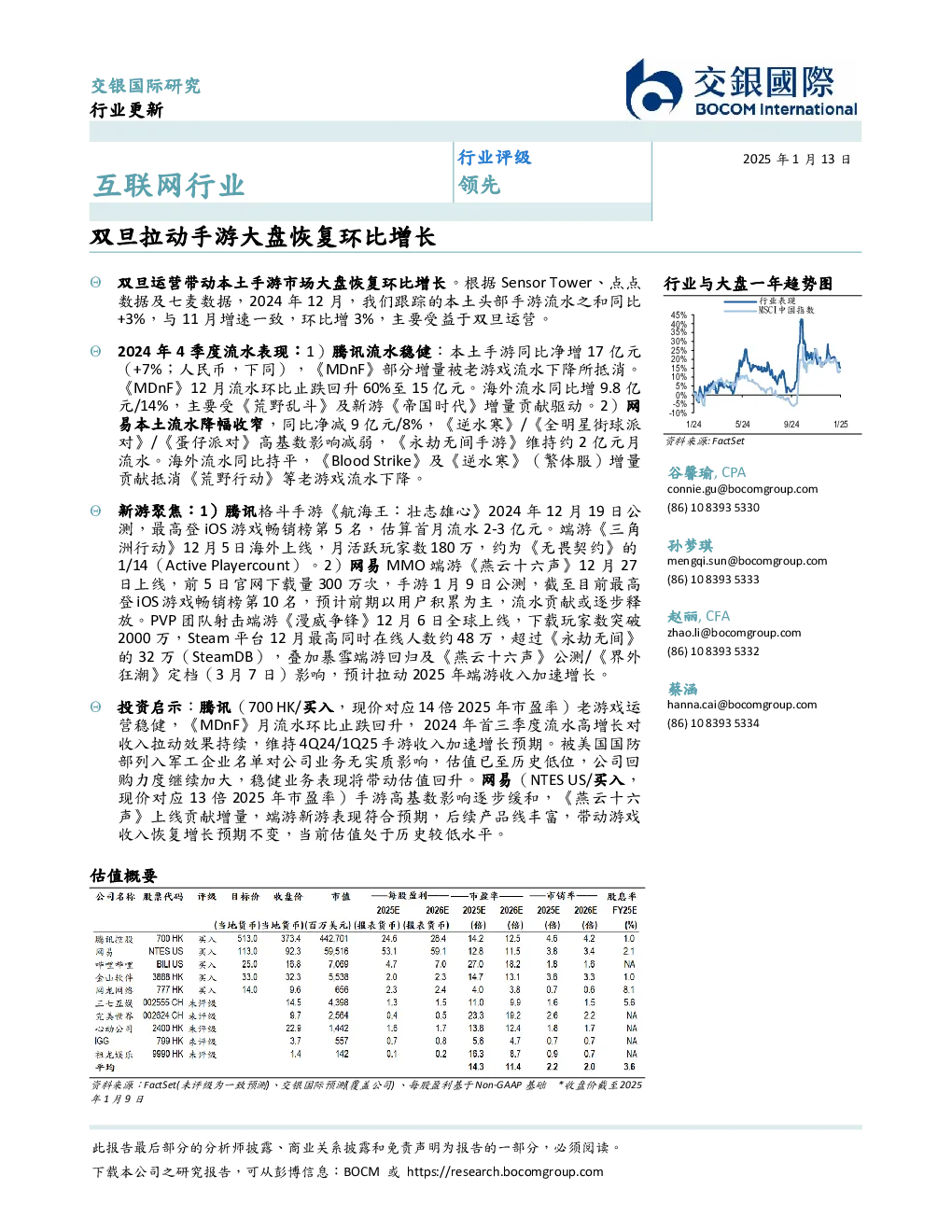Click the 资料来源: FactSet note under chart

click(705, 441)
